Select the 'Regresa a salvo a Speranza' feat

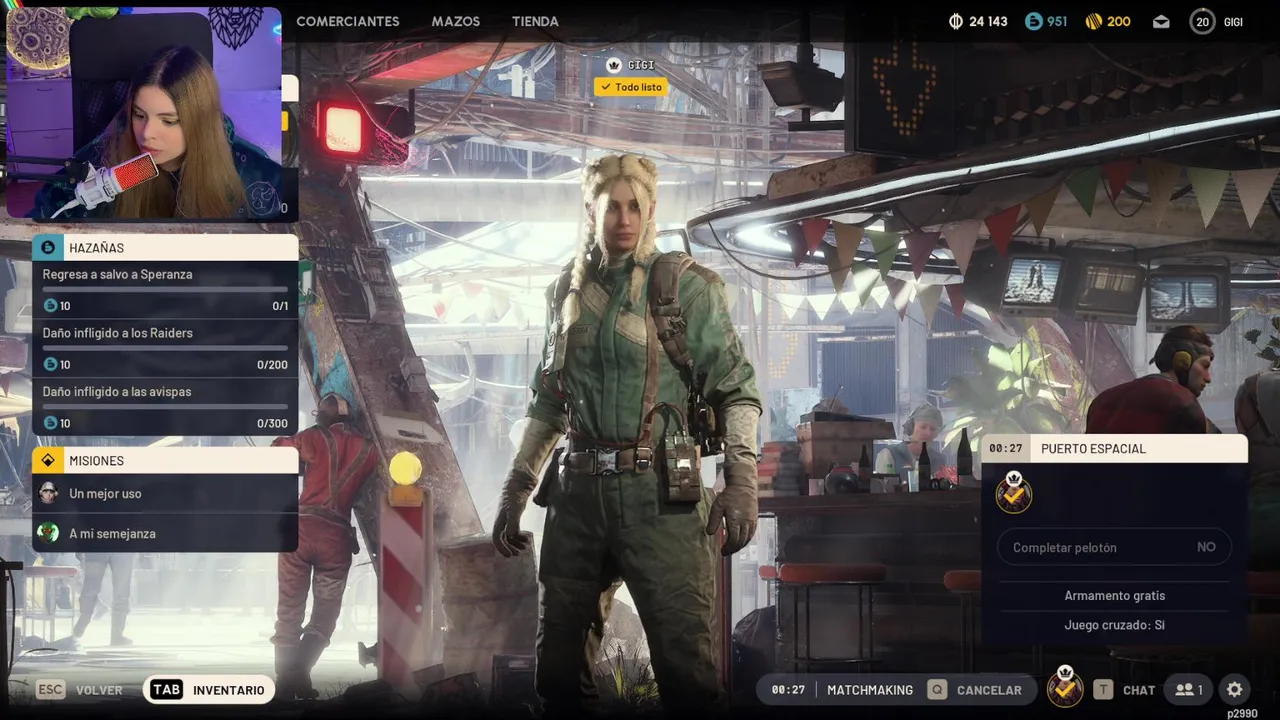[x=165, y=290]
